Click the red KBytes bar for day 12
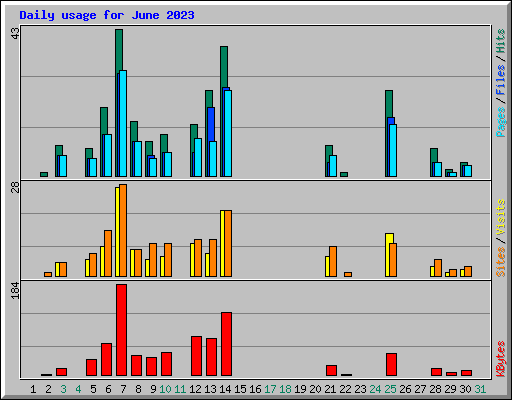 coord(196,356)
